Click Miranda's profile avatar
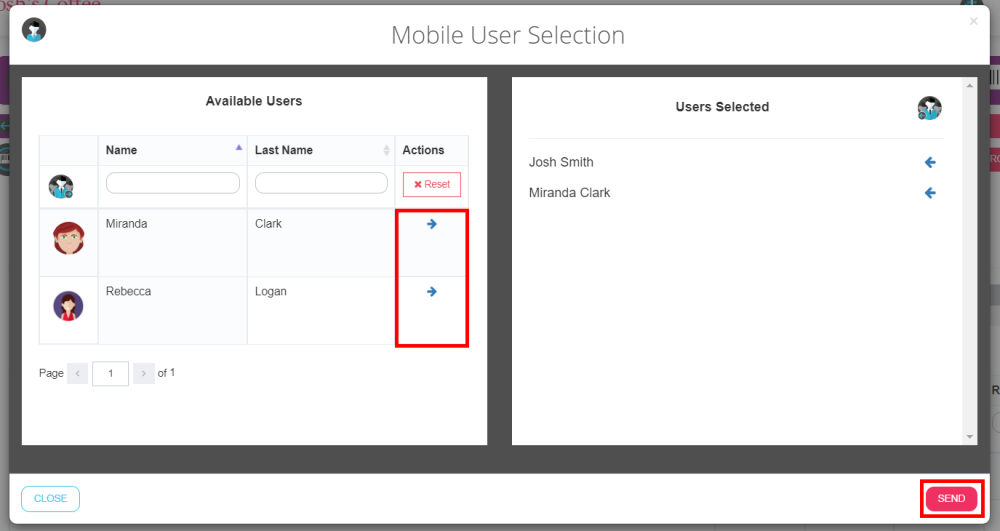Image resolution: width=1000 pixels, height=531 pixels. pyautogui.click(x=69, y=238)
